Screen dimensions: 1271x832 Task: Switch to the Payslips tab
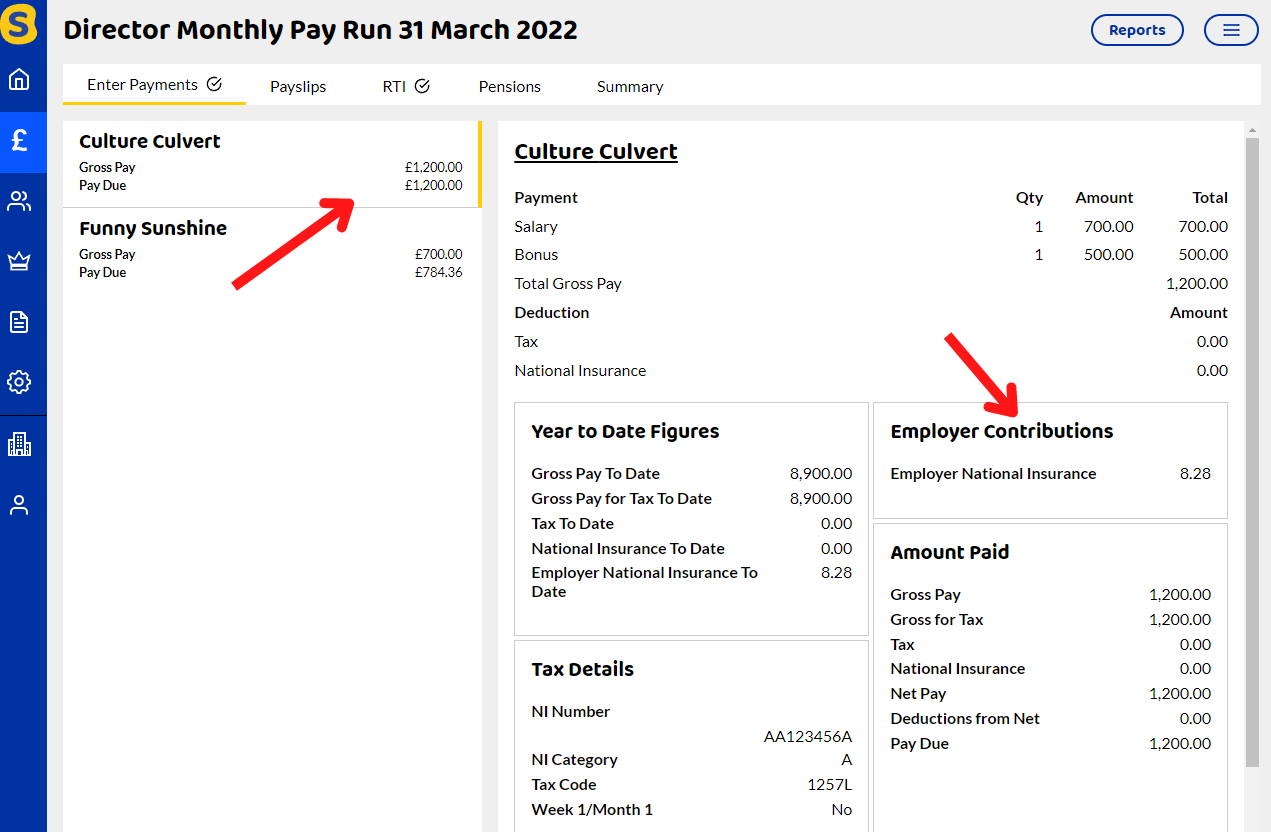297,86
